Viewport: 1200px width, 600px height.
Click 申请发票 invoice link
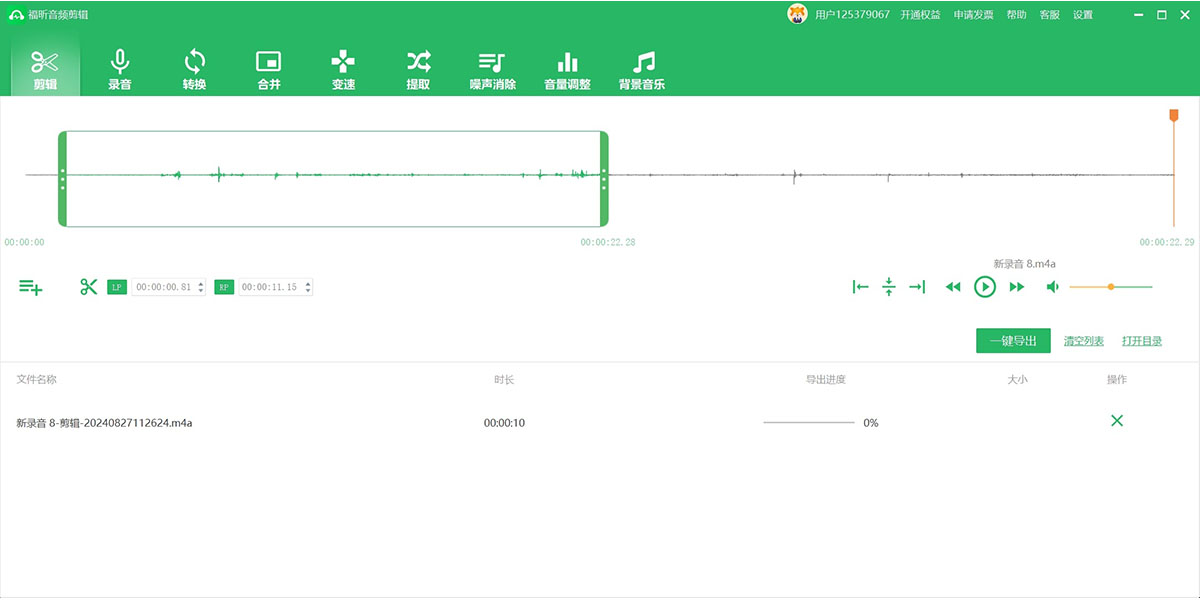[x=974, y=15]
